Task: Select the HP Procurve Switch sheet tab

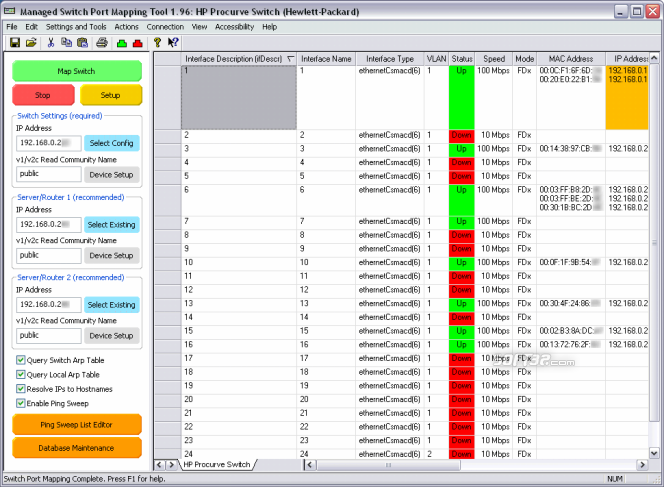Action: [x=217, y=465]
